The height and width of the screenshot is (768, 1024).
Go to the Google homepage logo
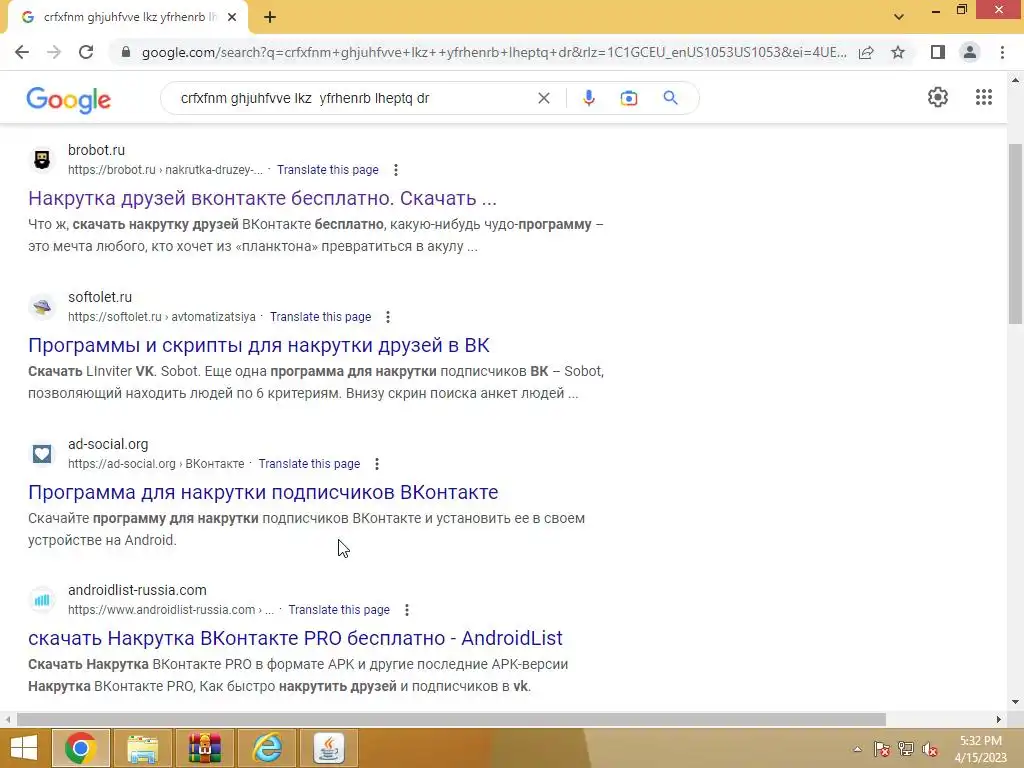(x=69, y=99)
